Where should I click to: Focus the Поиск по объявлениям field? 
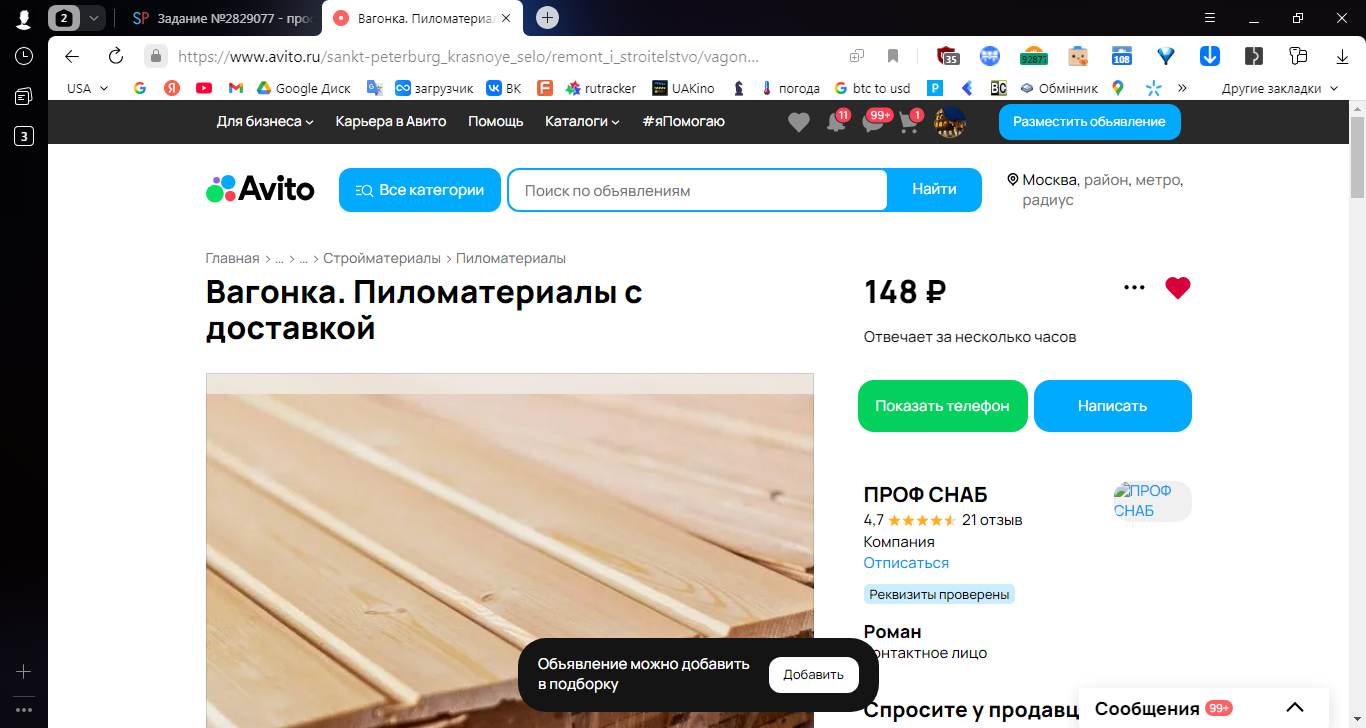(697, 190)
